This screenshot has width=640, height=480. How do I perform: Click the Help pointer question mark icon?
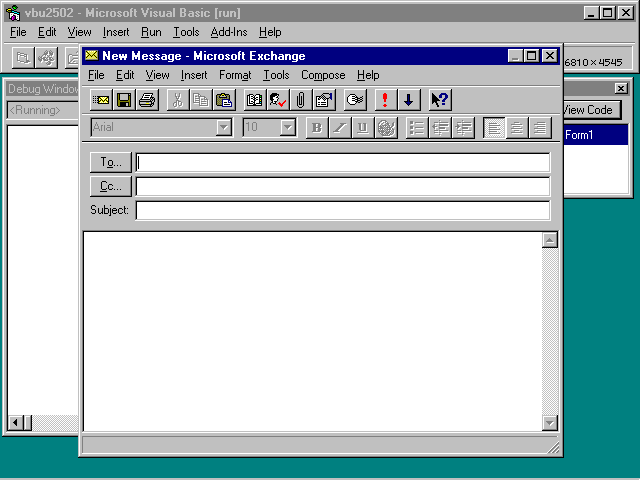[x=439, y=100]
